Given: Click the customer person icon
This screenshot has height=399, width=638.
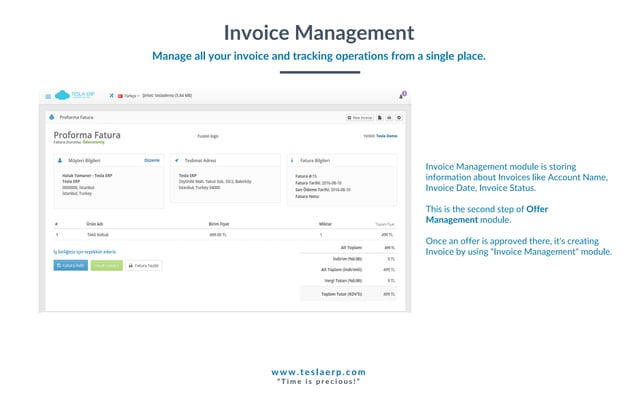Looking at the screenshot, I should [x=60, y=161].
